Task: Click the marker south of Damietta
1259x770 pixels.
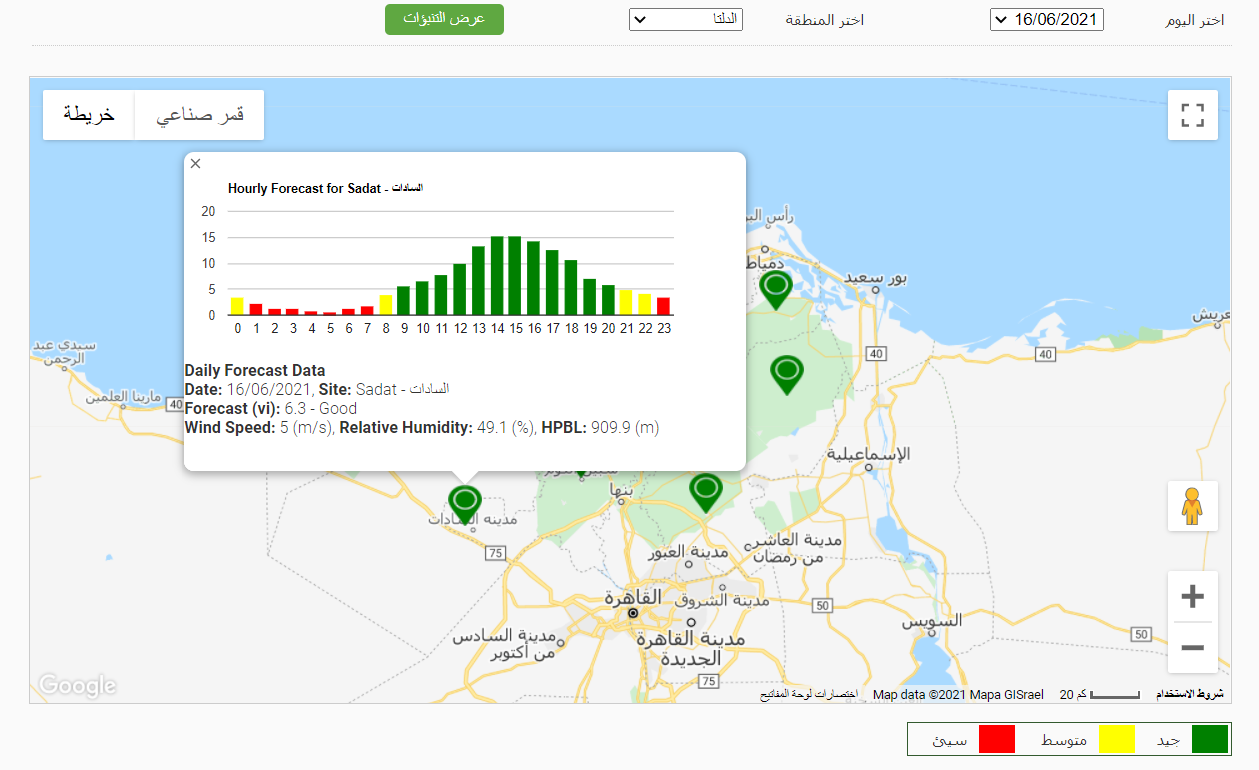Action: [x=787, y=372]
